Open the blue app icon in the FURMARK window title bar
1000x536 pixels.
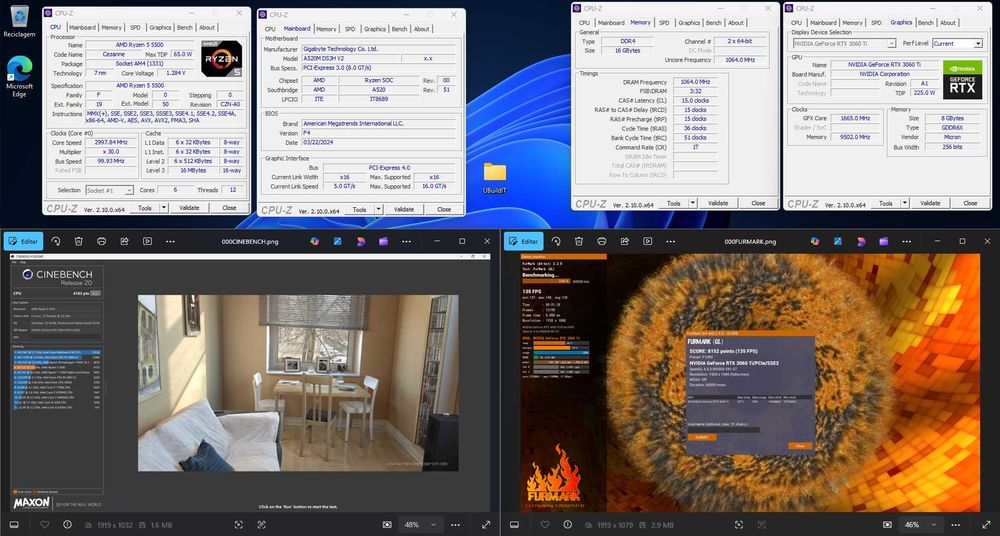(x=838, y=241)
